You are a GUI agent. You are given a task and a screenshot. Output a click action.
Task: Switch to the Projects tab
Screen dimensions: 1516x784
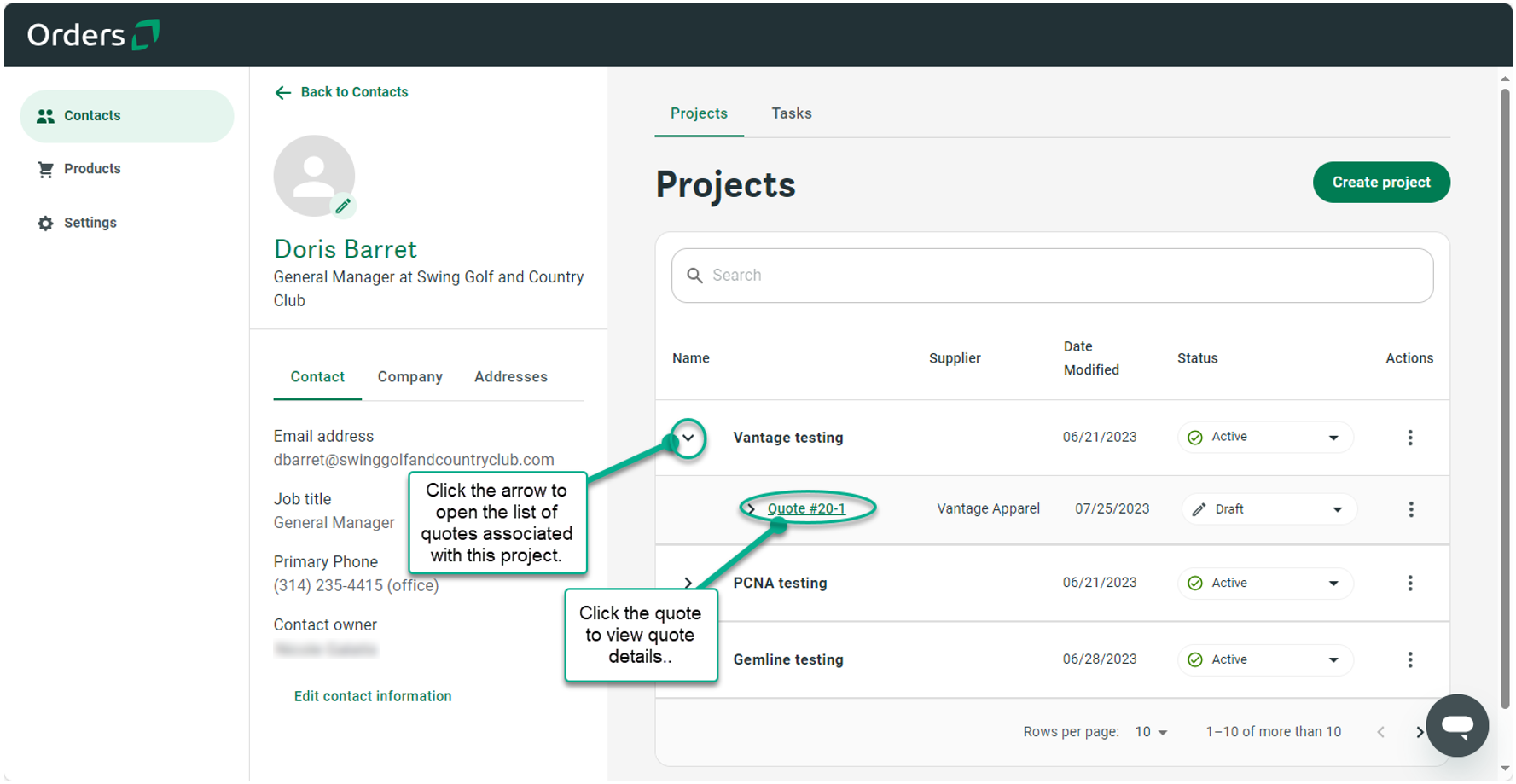[x=699, y=113]
